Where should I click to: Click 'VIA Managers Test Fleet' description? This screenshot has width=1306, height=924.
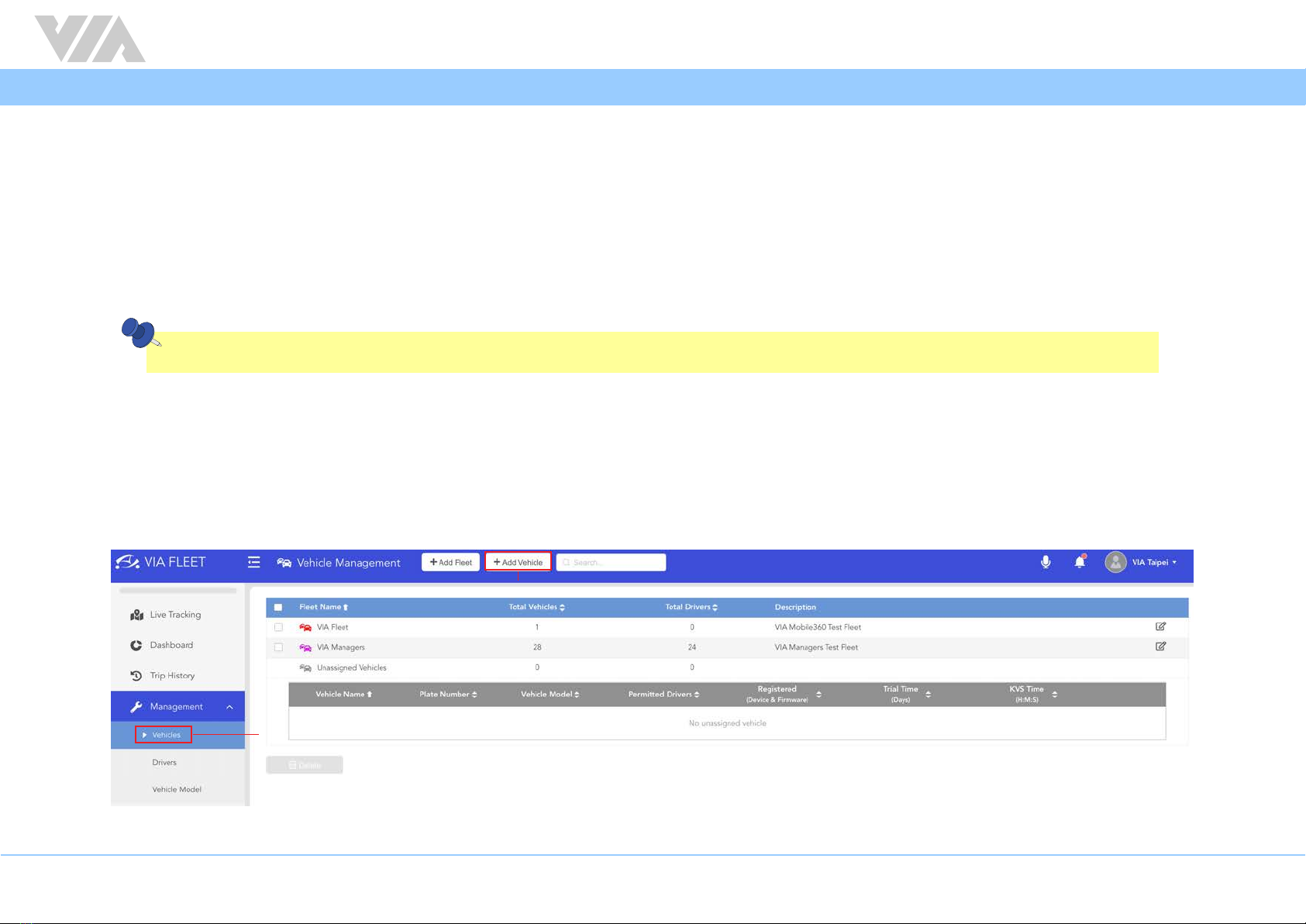click(816, 647)
